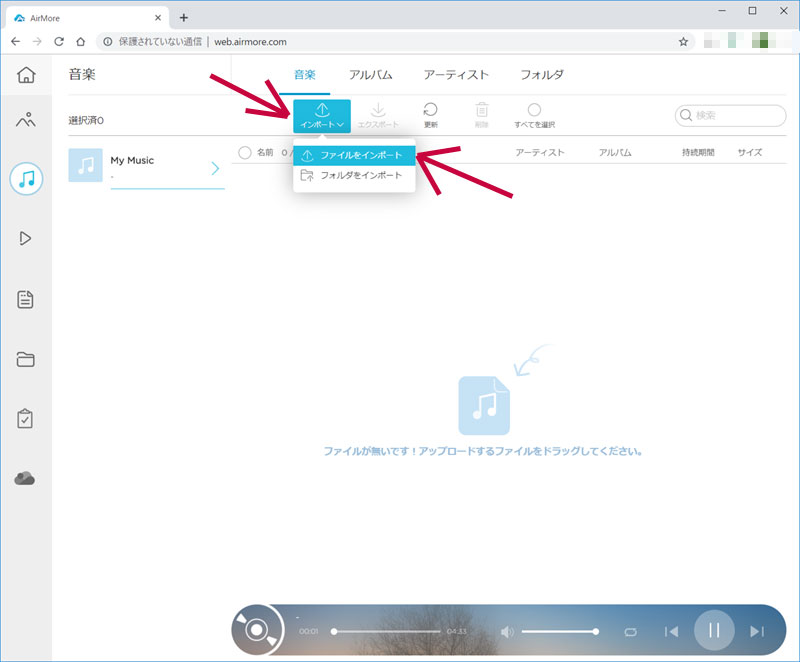Open the Videos section in sidebar
This screenshot has width=800, height=662.
pos(26,238)
